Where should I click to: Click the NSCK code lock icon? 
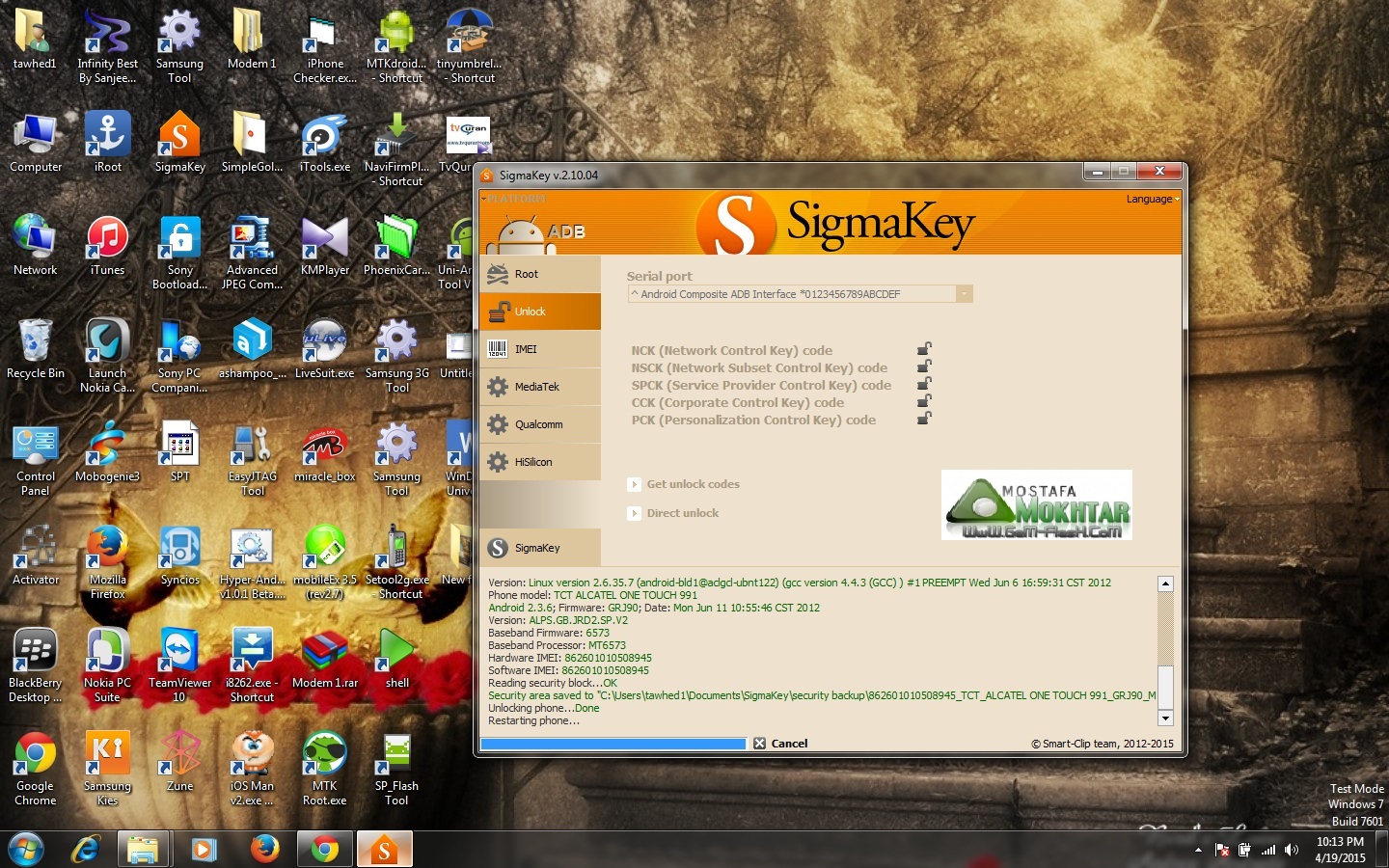(x=924, y=366)
